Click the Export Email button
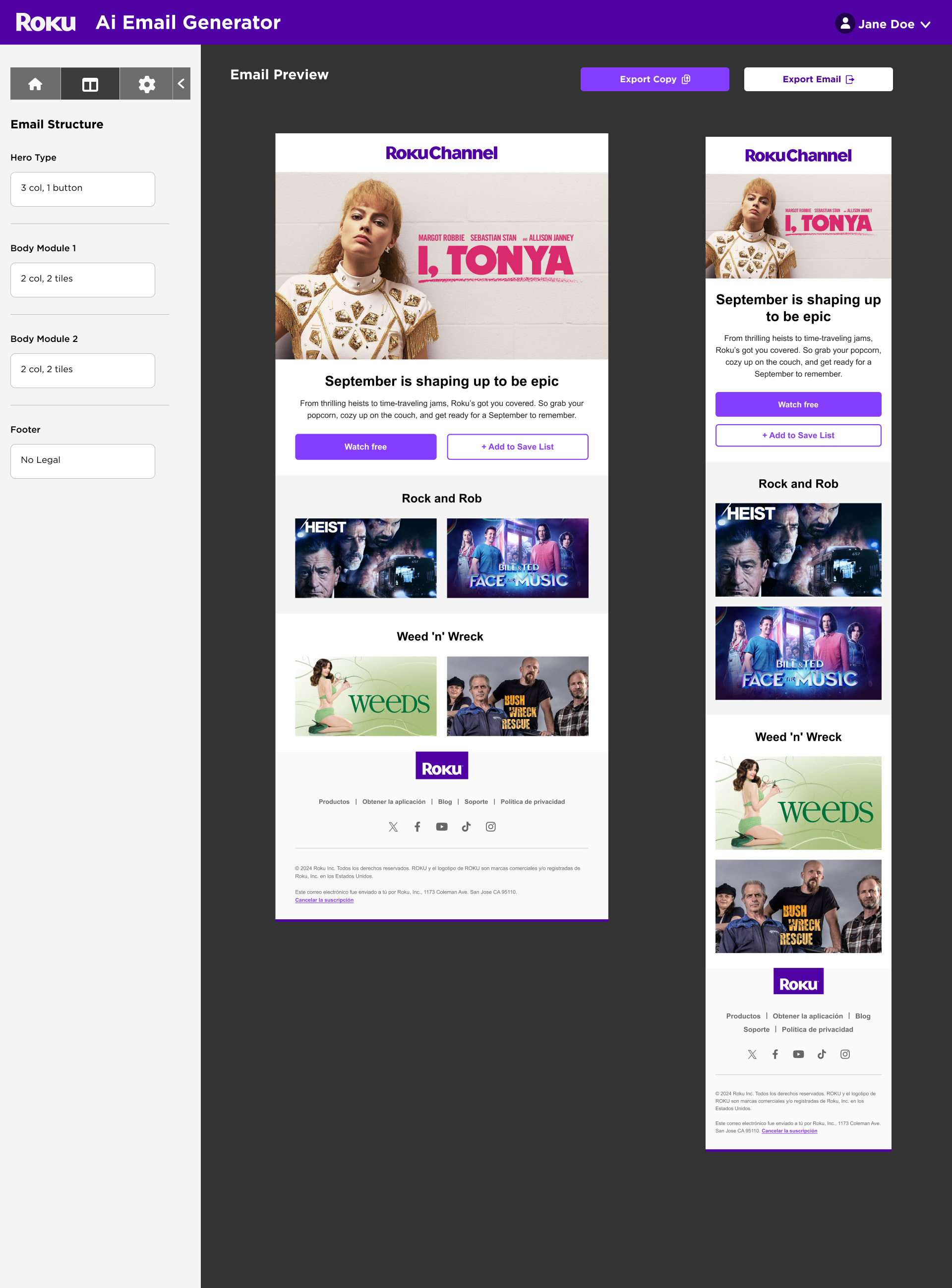Screen dimensions: 952x1288 pyautogui.click(x=818, y=79)
